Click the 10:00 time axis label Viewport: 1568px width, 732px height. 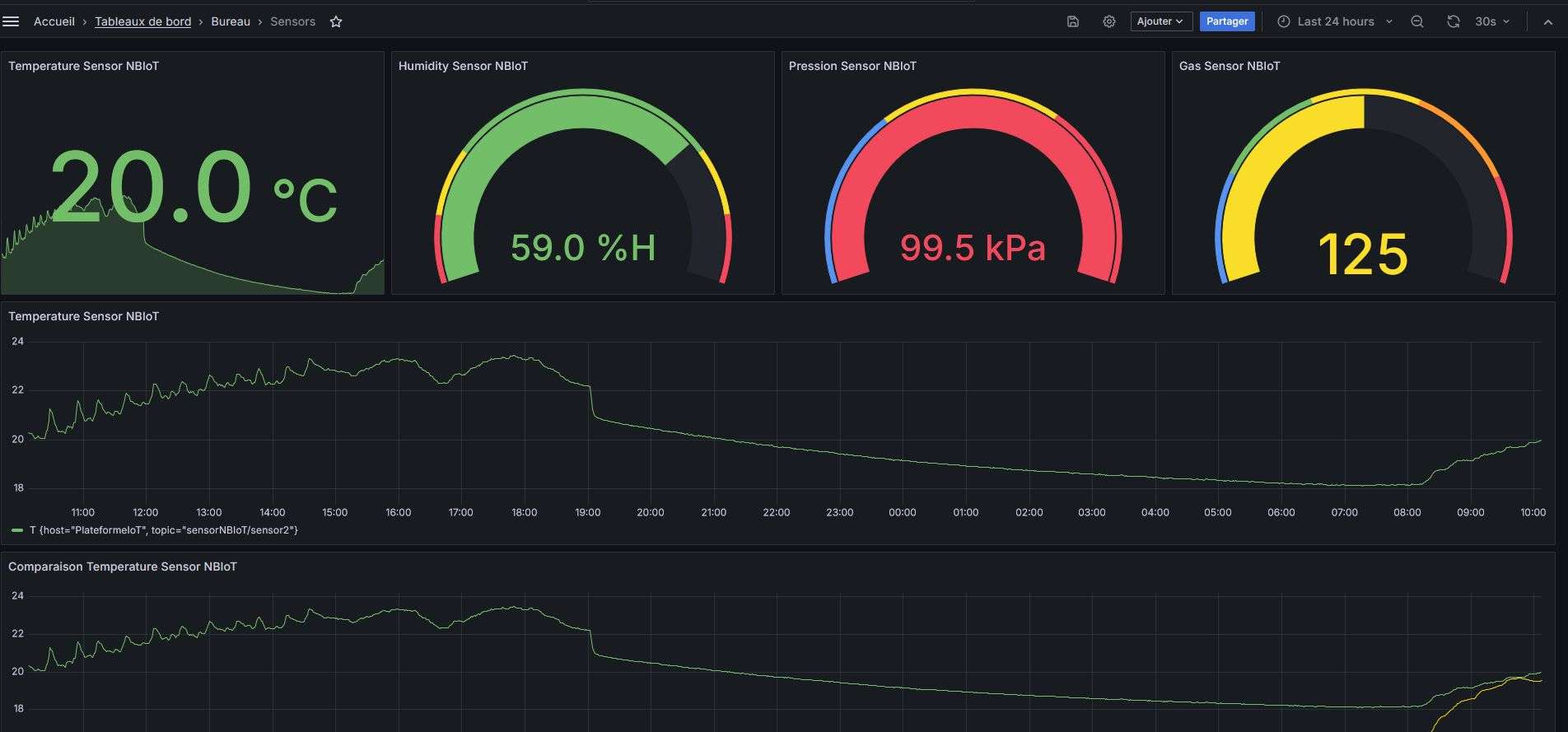(1533, 512)
